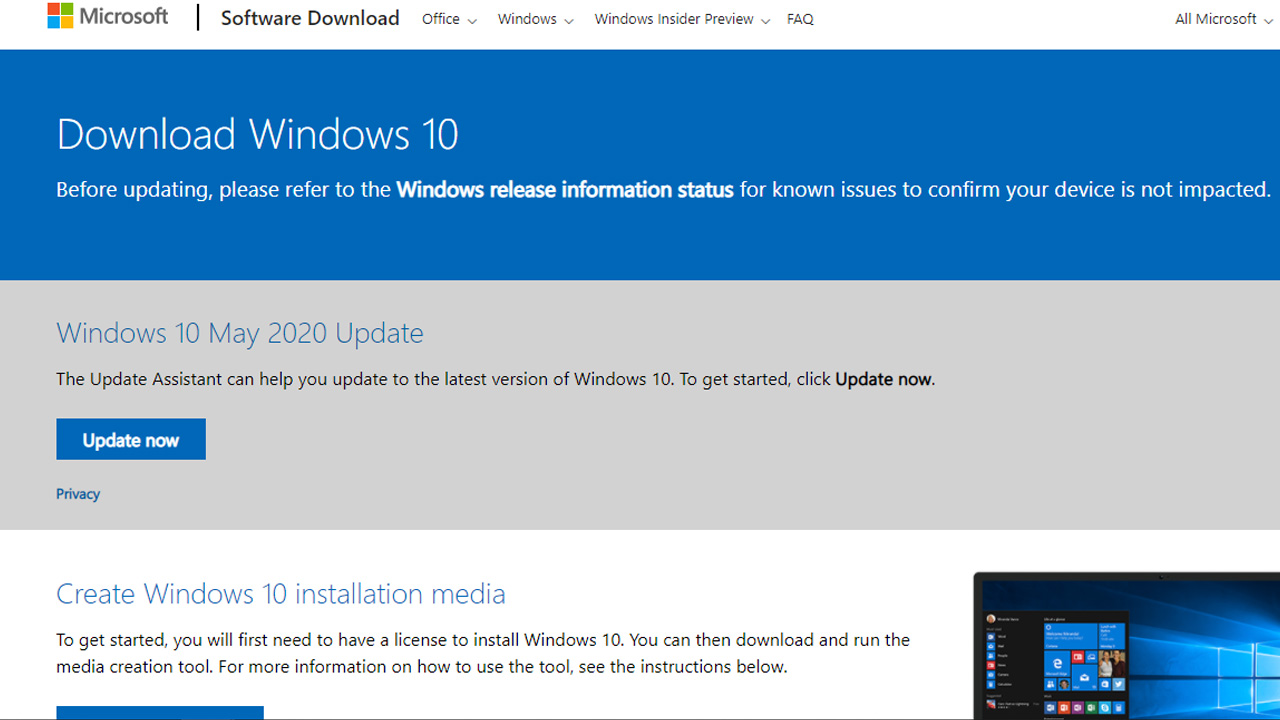1280x720 pixels.
Task: Open the Software Download home page
Action: click(x=310, y=18)
